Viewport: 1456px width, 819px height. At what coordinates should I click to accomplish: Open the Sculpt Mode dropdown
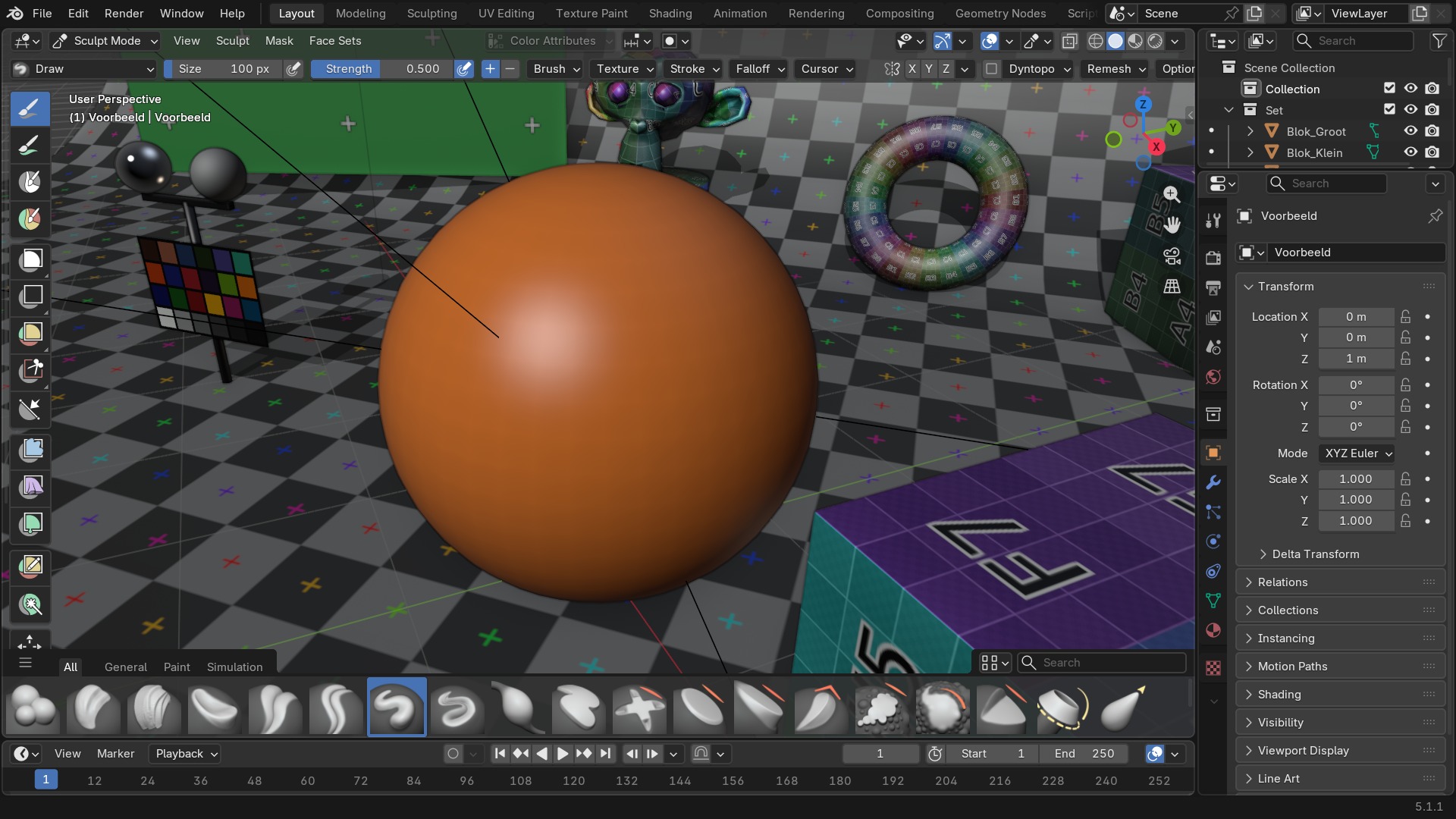[x=105, y=41]
